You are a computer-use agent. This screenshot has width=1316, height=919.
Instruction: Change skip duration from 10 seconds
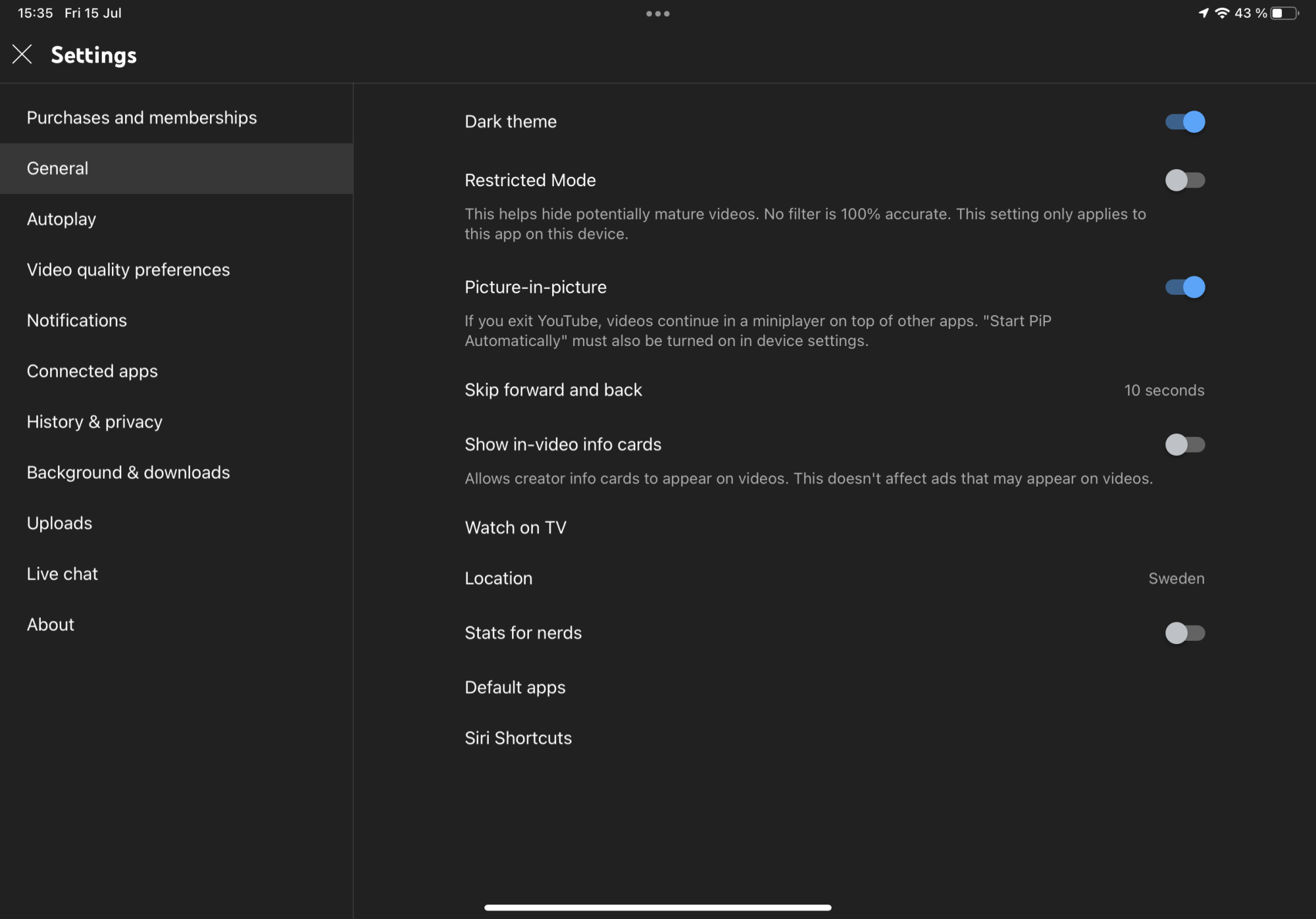(x=1163, y=390)
